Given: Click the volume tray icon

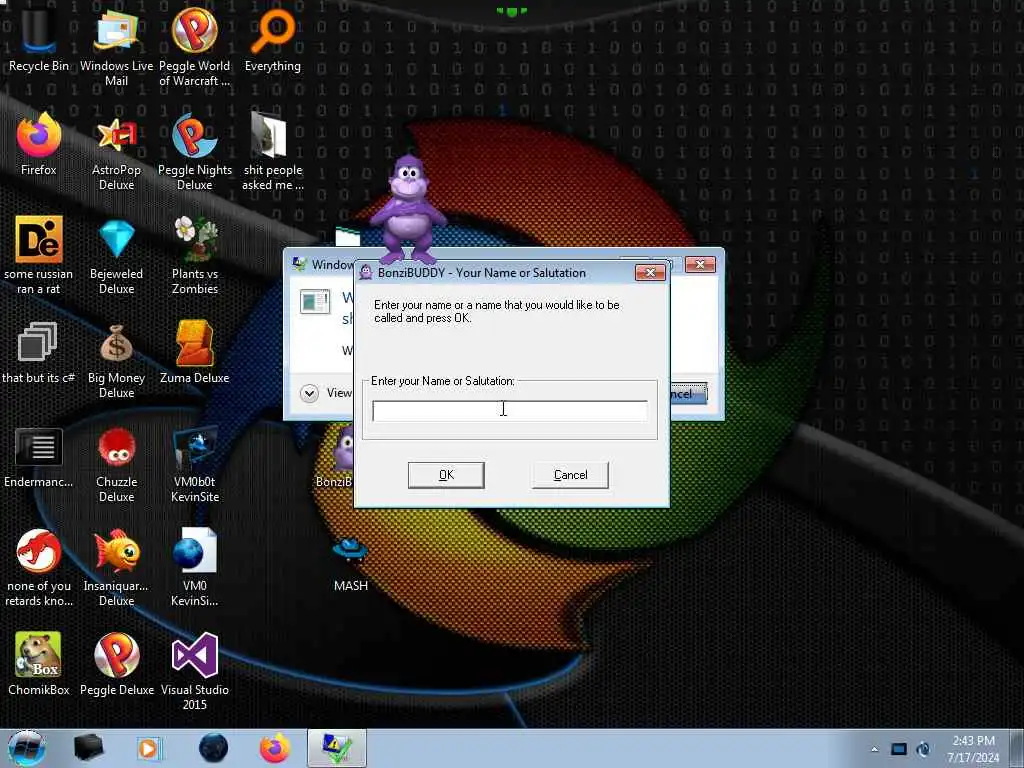Looking at the screenshot, I should click(923, 749).
